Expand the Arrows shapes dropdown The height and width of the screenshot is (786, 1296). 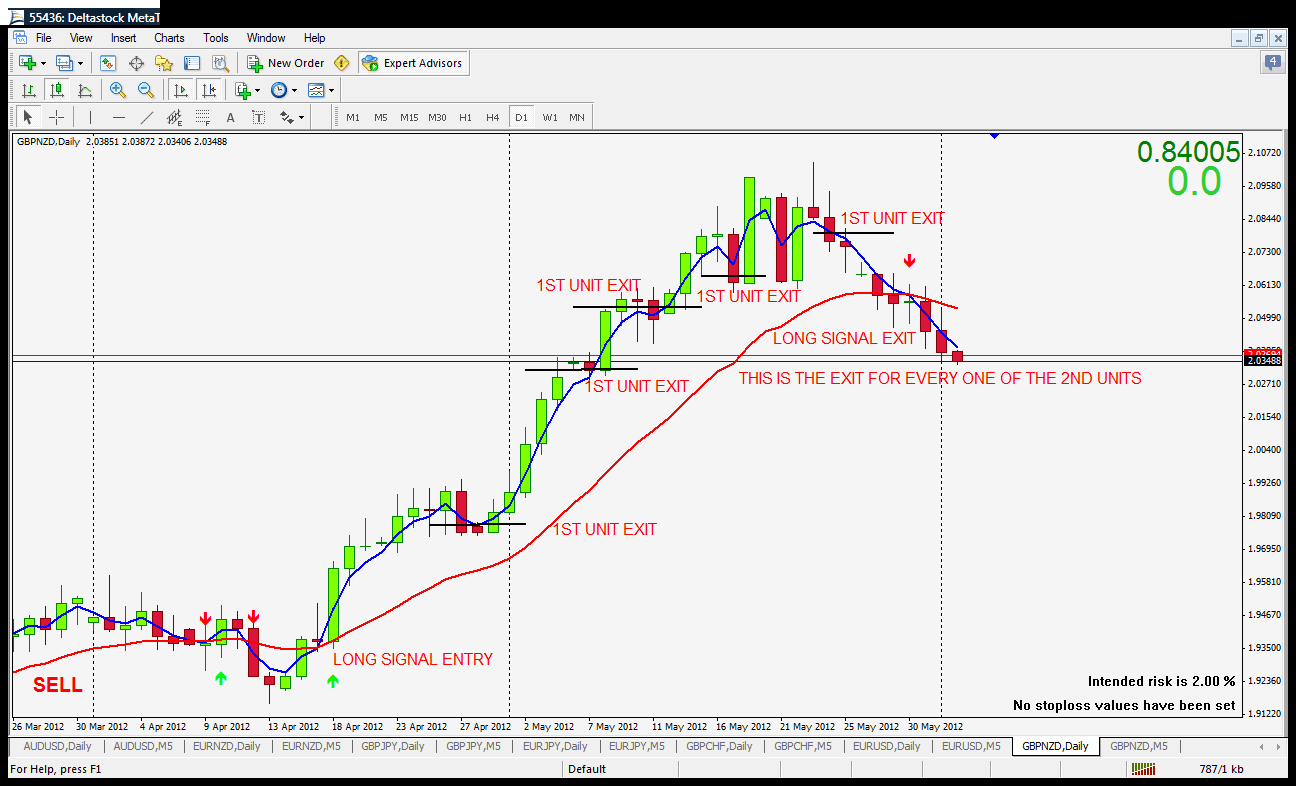(x=301, y=117)
